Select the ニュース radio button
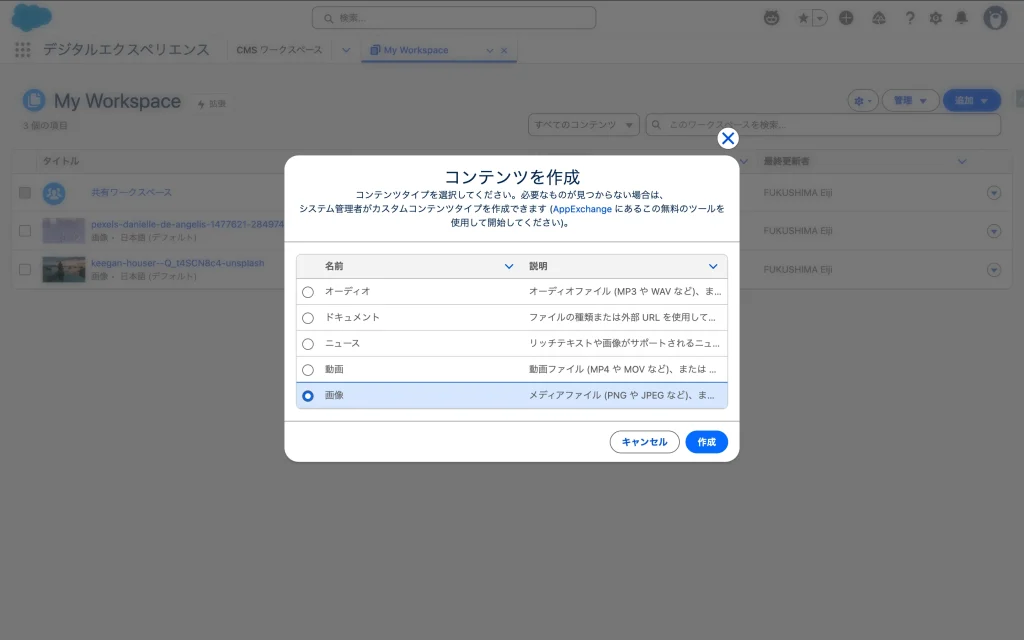This screenshot has width=1024, height=640. click(308, 344)
